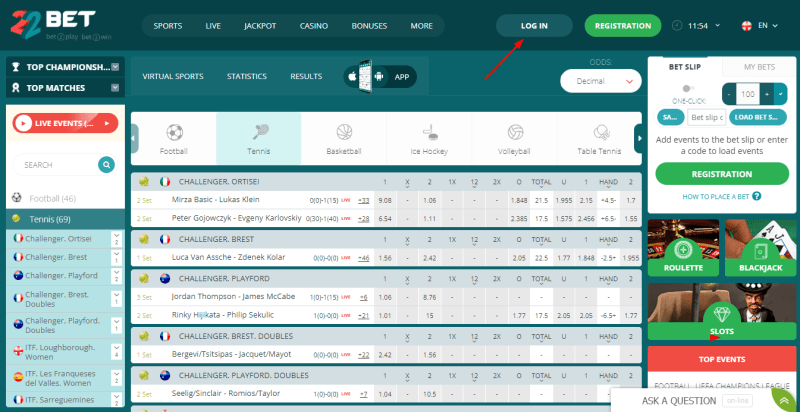Click the Australia flag in Challenger Playford header
Image resolution: width=800 pixels, height=412 pixels.
point(165,278)
